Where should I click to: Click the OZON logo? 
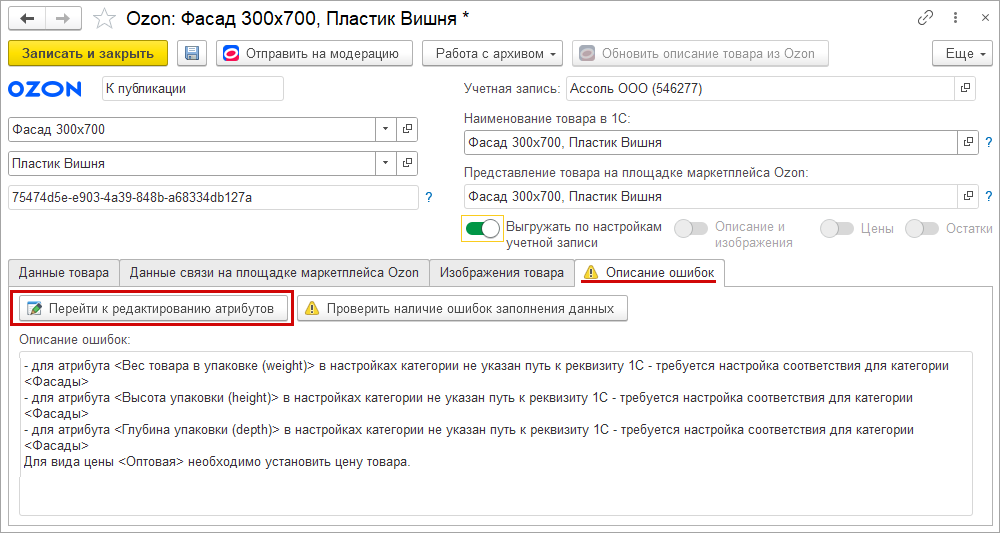pos(45,89)
